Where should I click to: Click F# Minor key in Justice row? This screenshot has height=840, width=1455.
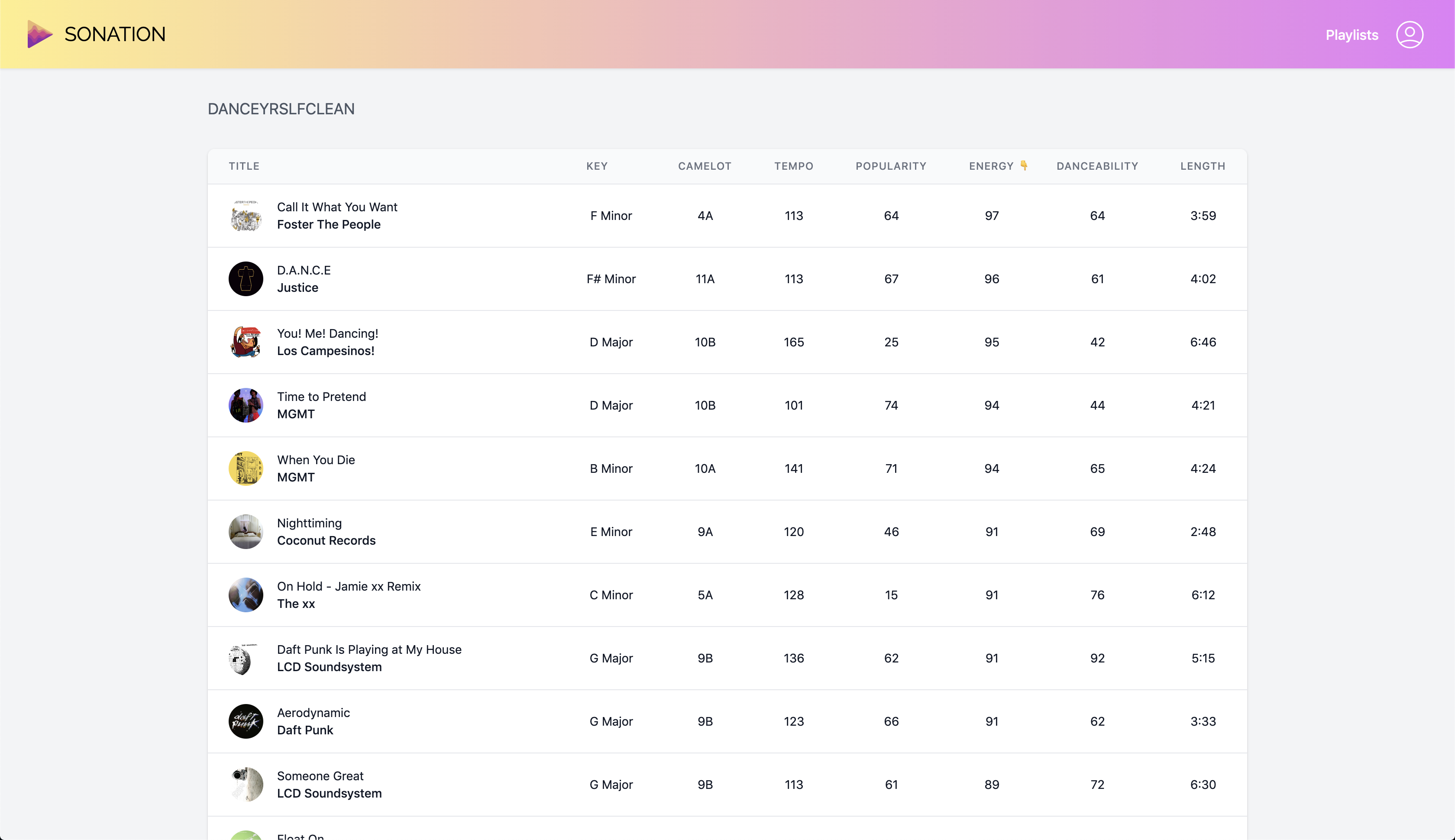[x=611, y=279]
